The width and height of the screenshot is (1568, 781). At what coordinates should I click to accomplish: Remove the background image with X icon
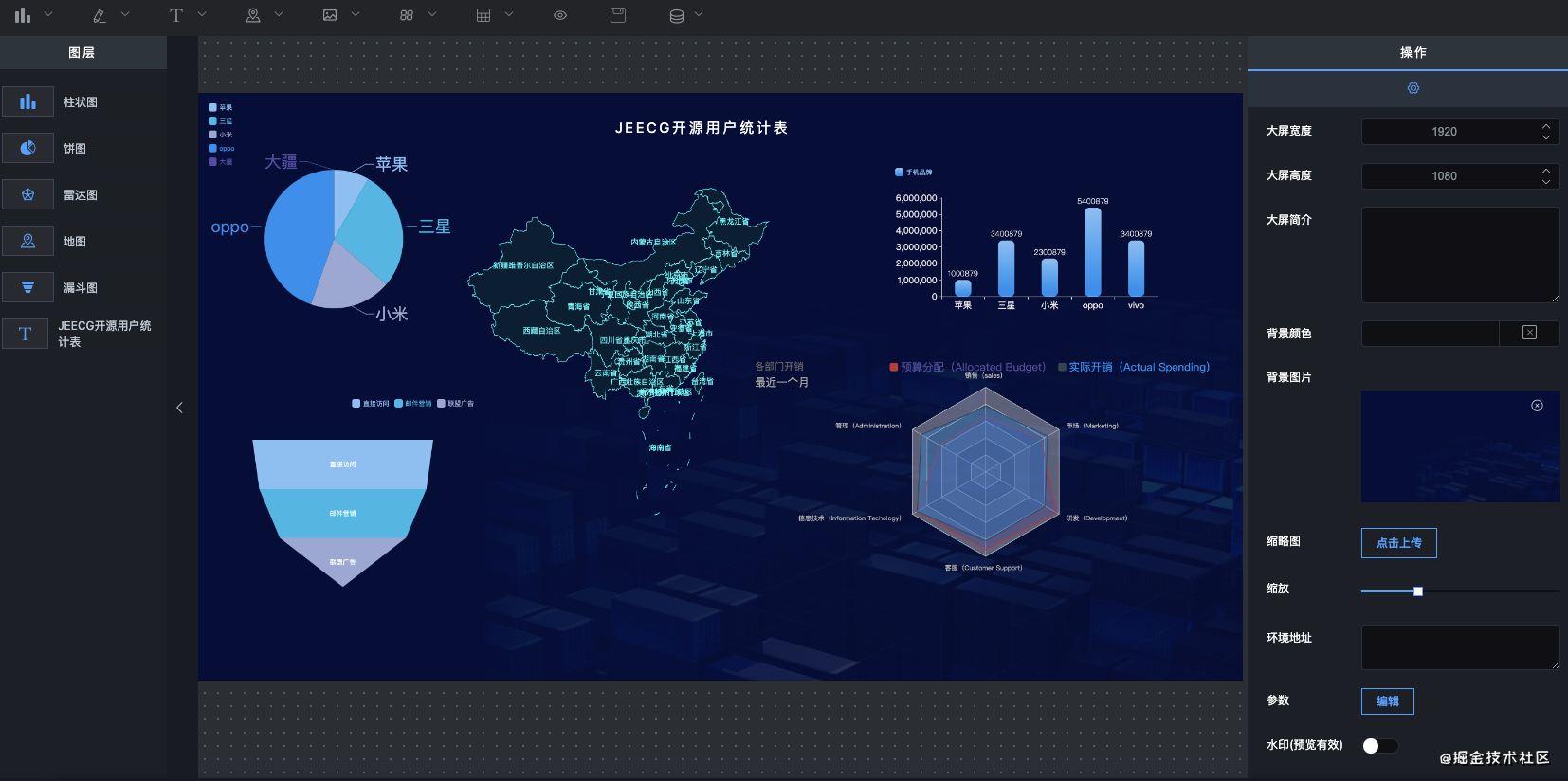coord(1538,406)
